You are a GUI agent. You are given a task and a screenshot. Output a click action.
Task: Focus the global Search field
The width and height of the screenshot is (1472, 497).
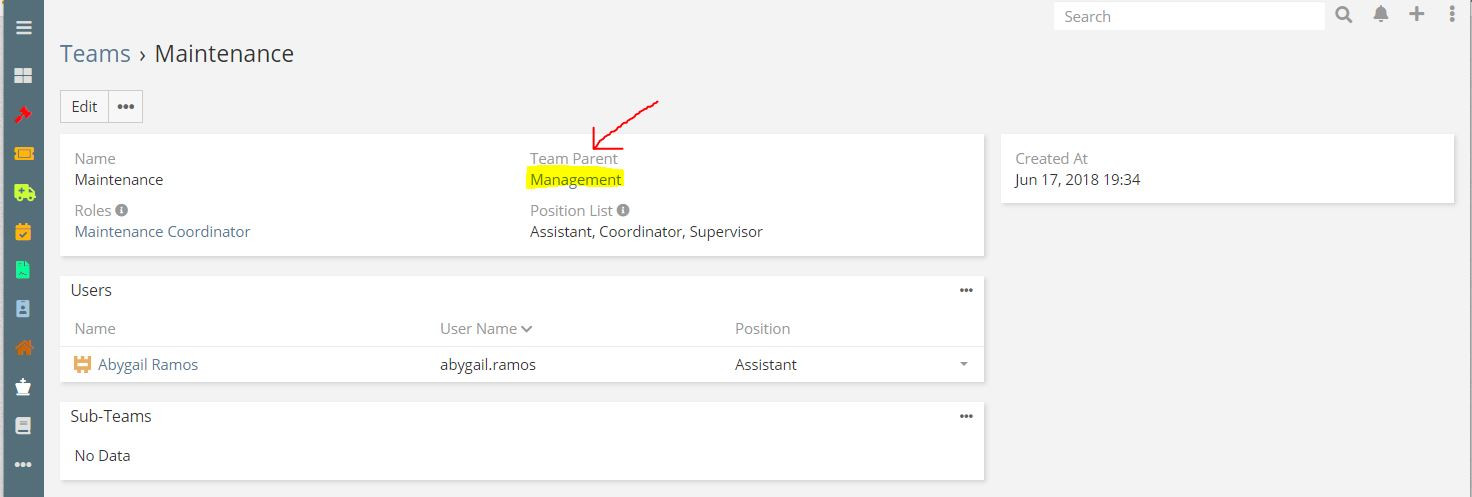tap(1188, 16)
